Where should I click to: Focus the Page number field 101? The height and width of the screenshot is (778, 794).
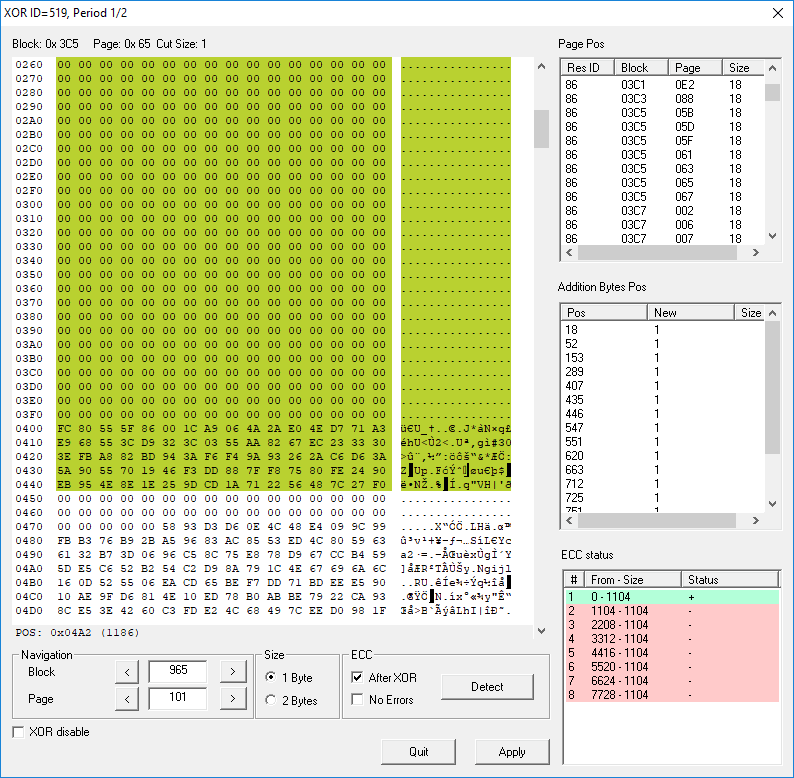click(x=178, y=697)
